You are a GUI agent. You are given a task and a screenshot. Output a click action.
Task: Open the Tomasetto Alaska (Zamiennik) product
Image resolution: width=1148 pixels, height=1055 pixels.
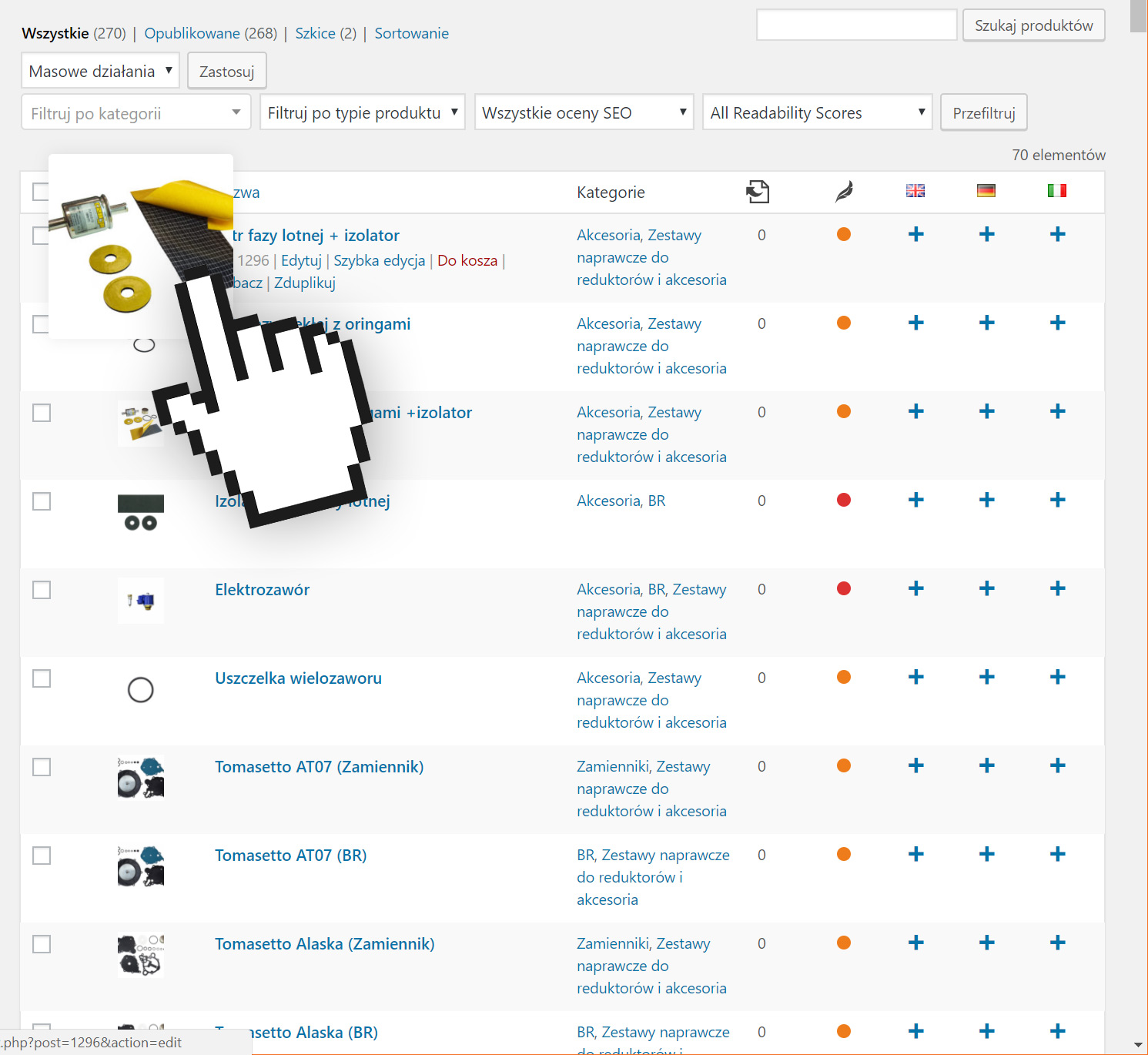324,943
